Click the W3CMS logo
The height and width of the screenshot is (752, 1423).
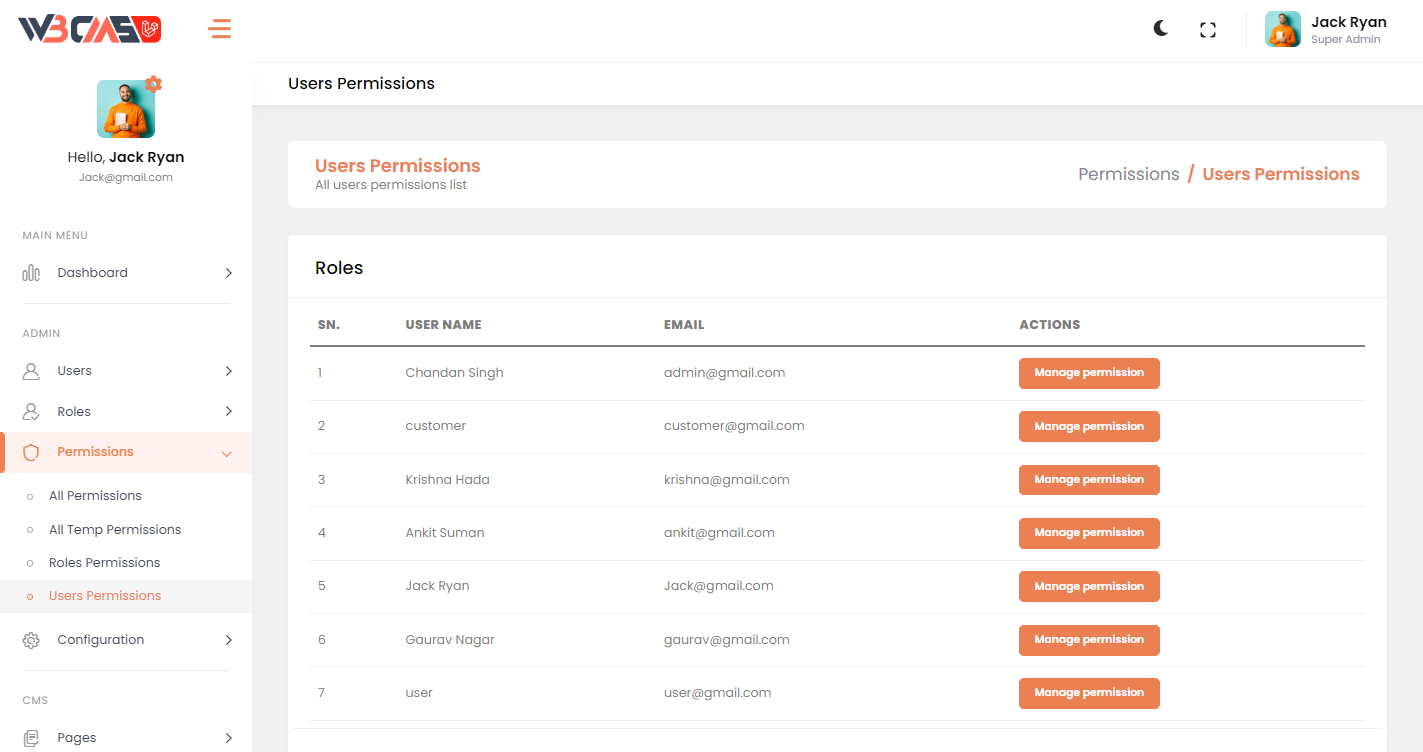pos(90,29)
